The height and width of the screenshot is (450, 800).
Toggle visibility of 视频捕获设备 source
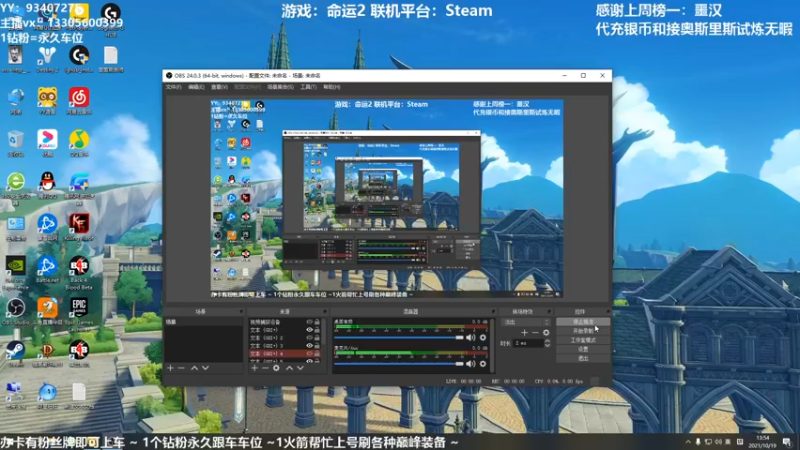point(309,322)
